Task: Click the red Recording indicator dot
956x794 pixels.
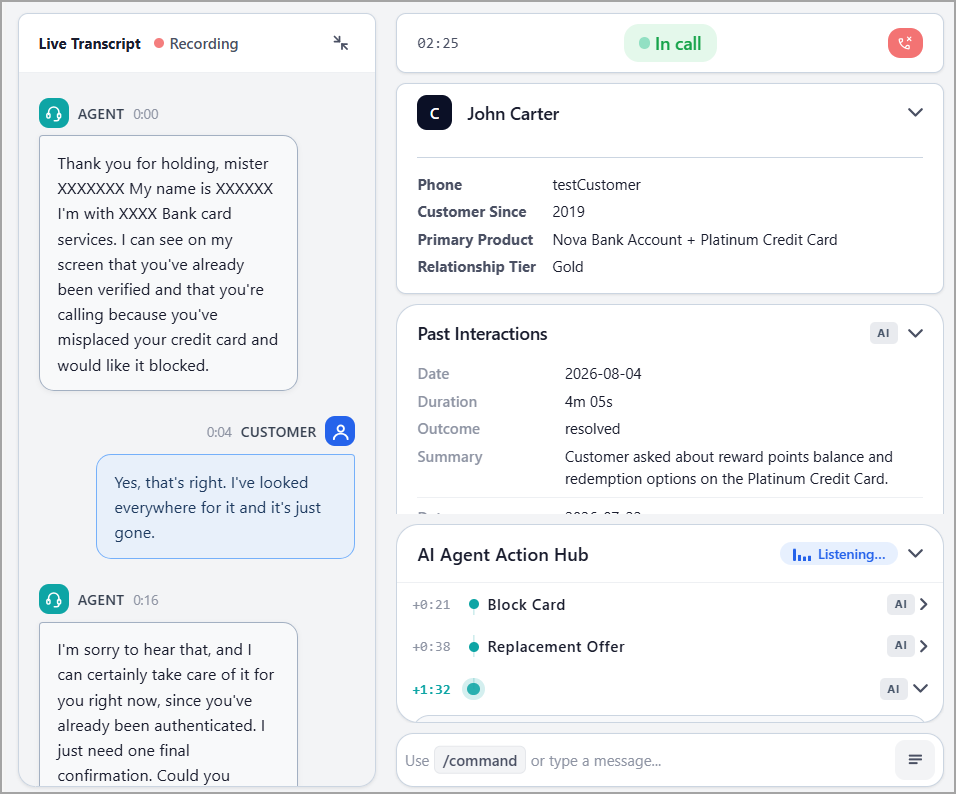Action: pyautogui.click(x=159, y=43)
